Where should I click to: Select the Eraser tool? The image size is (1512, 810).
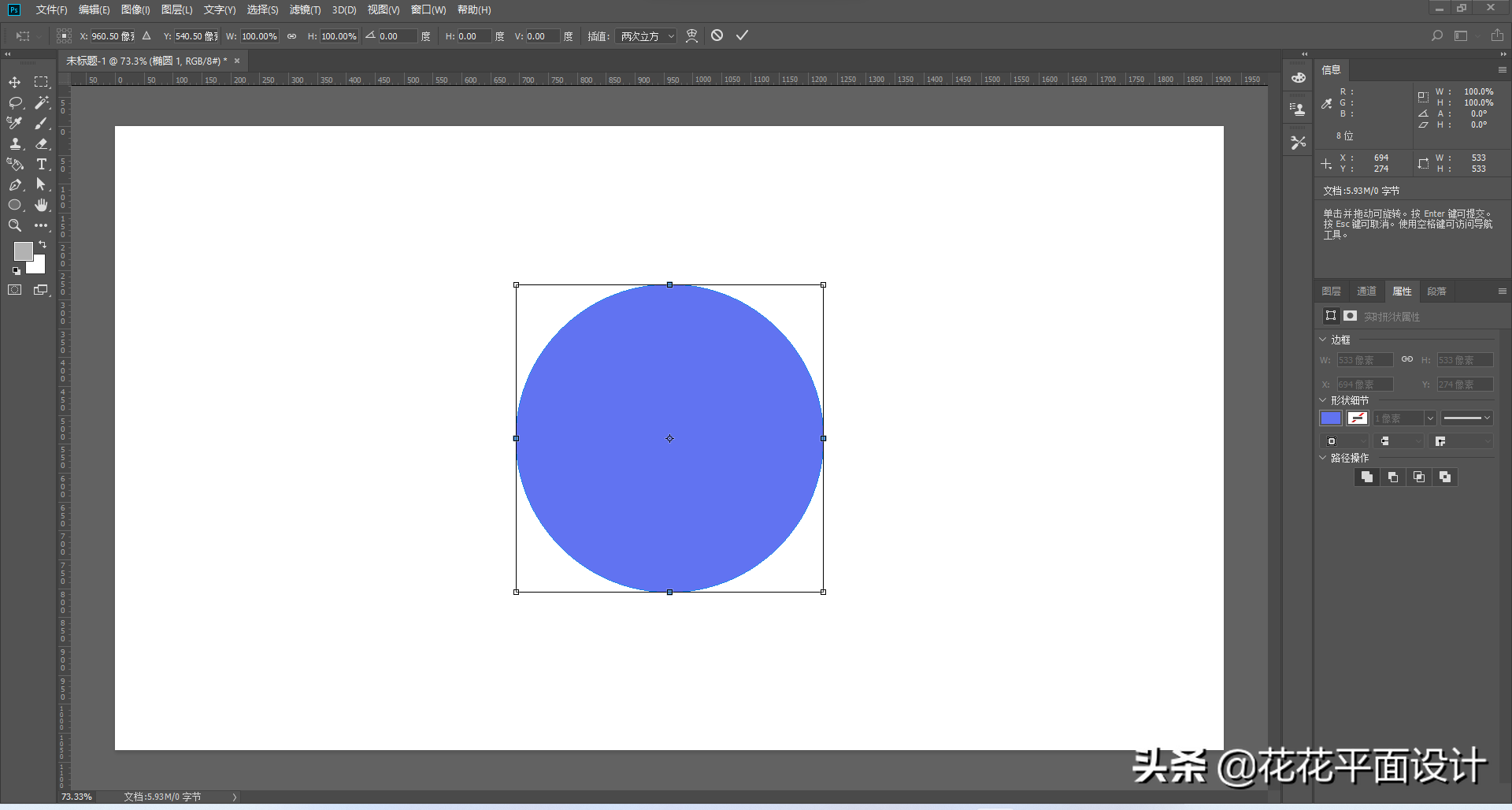point(42,143)
